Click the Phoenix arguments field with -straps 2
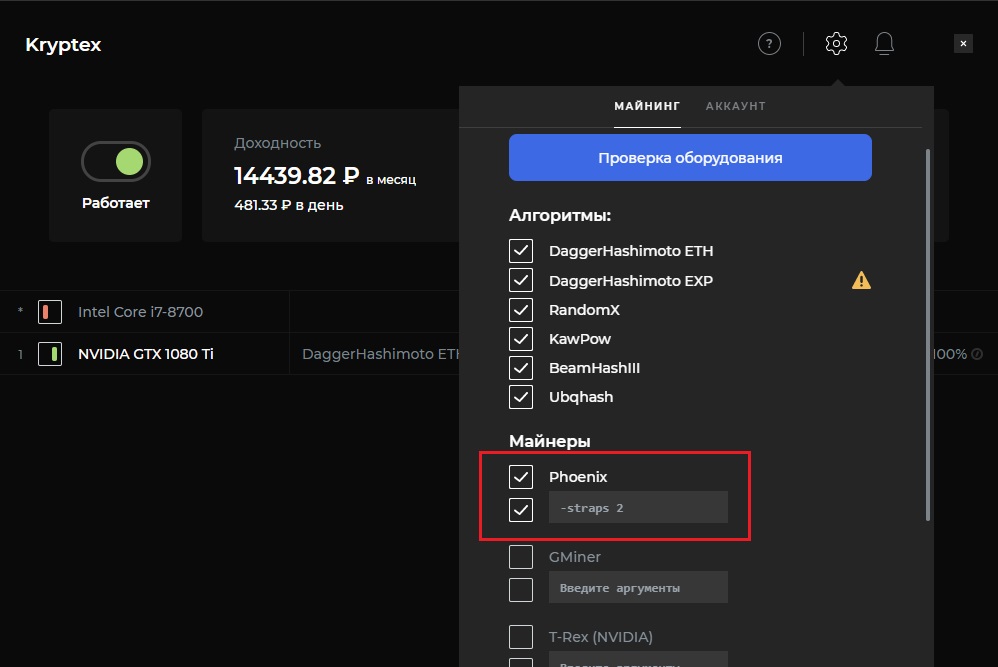 pyautogui.click(x=638, y=507)
